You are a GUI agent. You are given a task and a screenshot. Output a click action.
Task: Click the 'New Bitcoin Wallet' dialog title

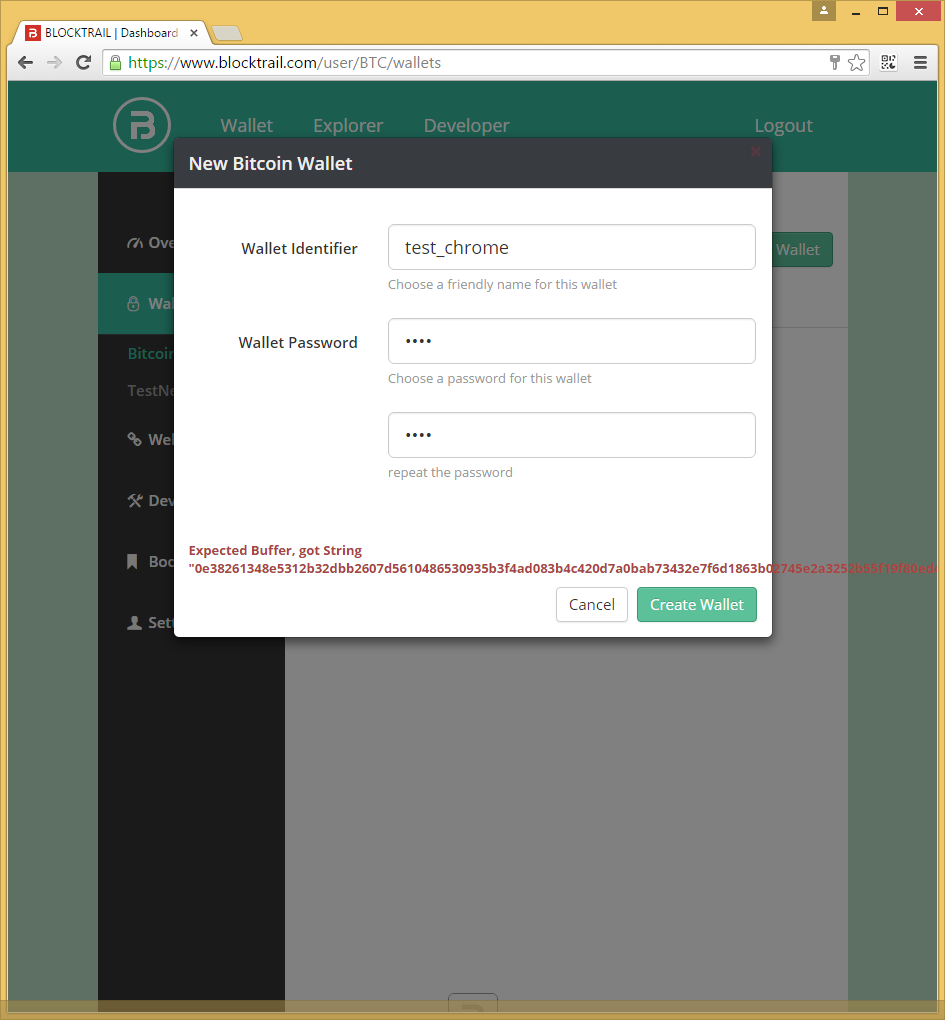[x=271, y=163]
